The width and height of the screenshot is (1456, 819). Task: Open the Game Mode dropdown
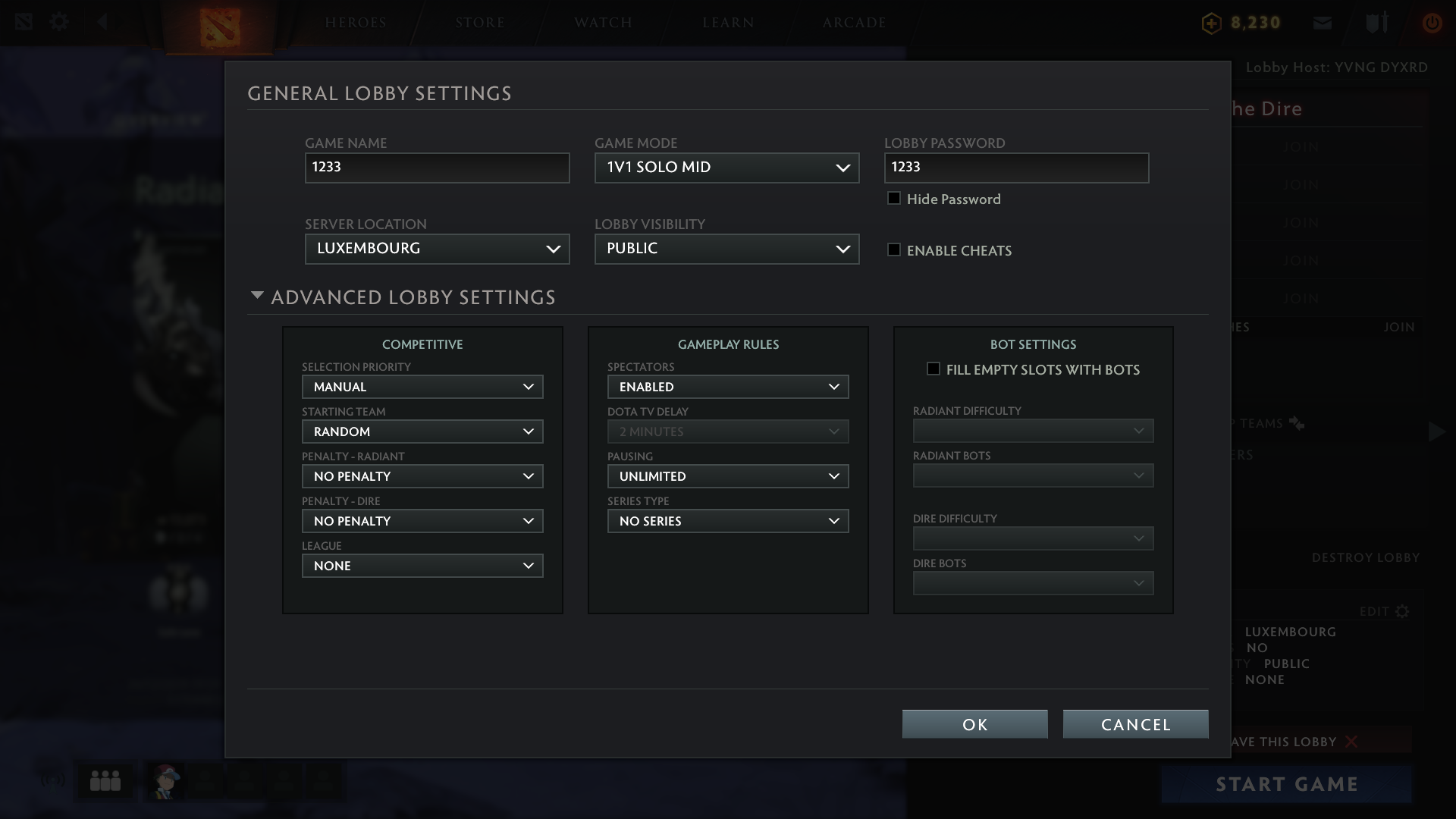tap(726, 168)
